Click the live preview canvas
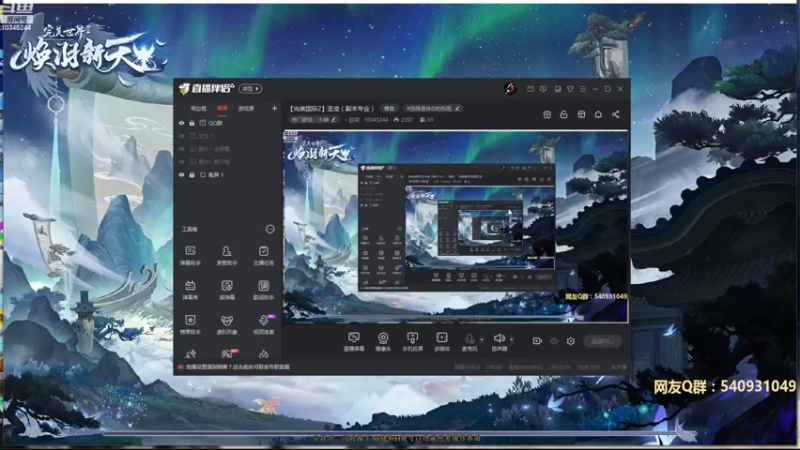800x450 pixels. 456,227
